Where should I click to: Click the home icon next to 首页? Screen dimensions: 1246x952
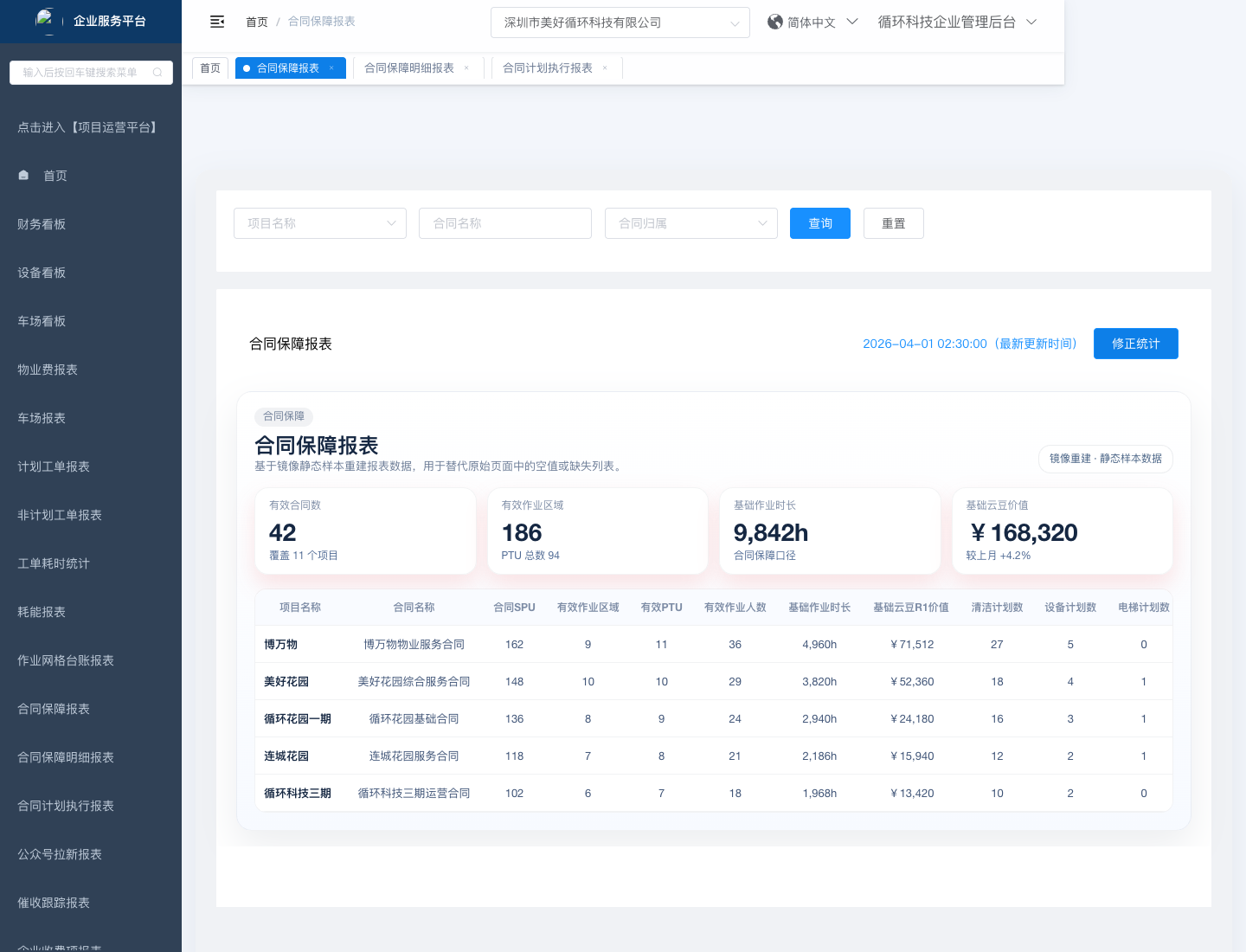[24, 176]
